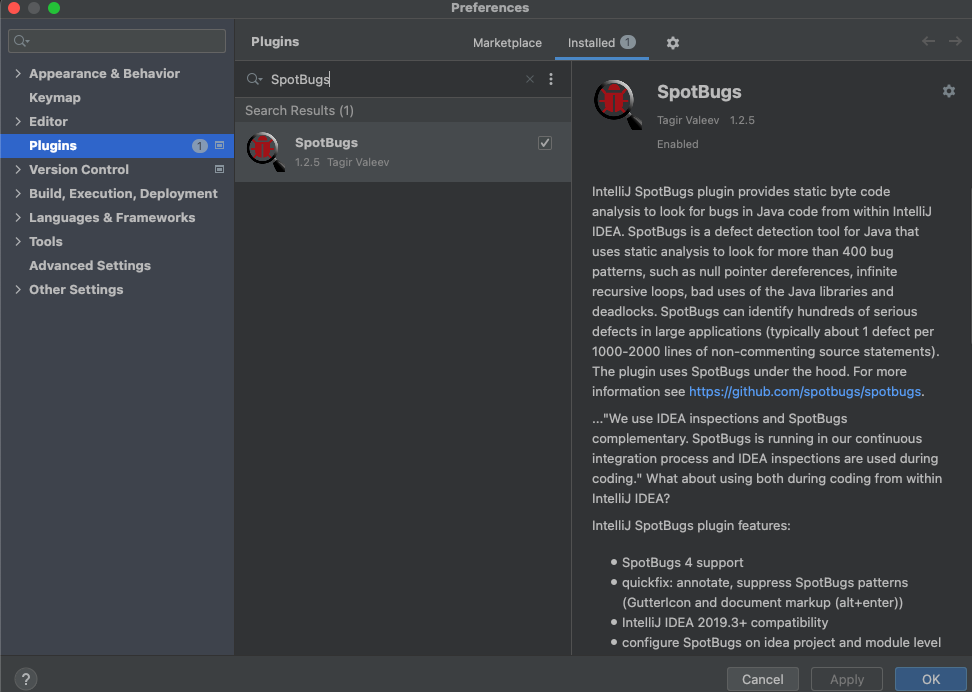Navigate forward with the right arrow
Viewport: 972px width, 692px height.
coord(955,42)
